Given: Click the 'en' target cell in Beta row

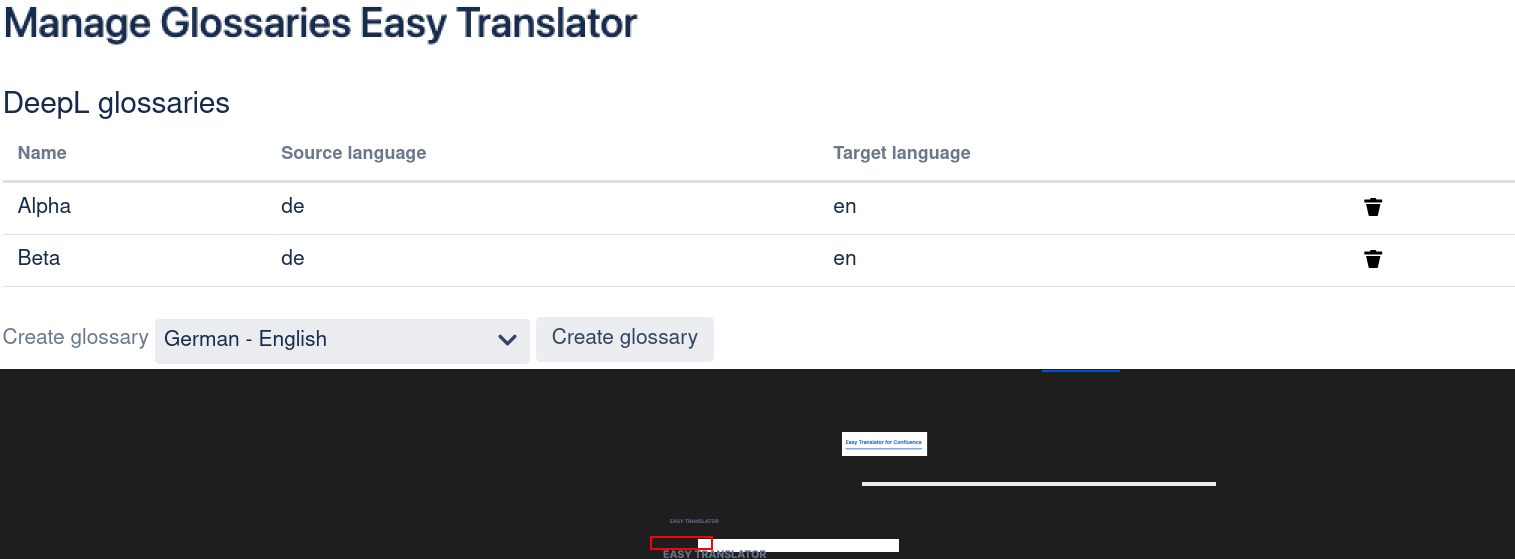Looking at the screenshot, I should (x=844, y=259).
